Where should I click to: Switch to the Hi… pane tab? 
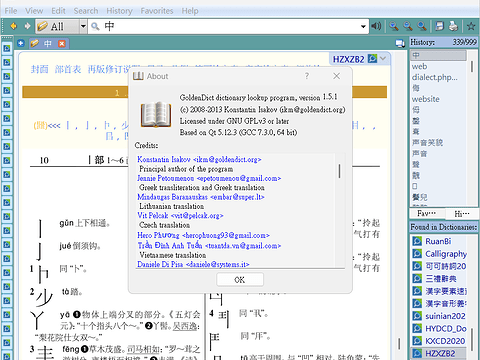462,213
